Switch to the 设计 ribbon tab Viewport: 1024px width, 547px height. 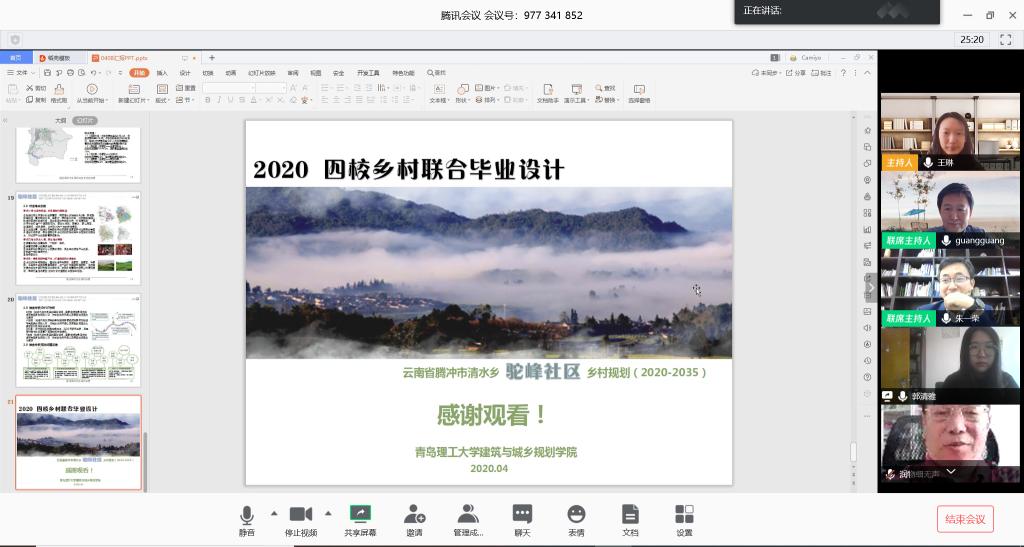[x=185, y=73]
